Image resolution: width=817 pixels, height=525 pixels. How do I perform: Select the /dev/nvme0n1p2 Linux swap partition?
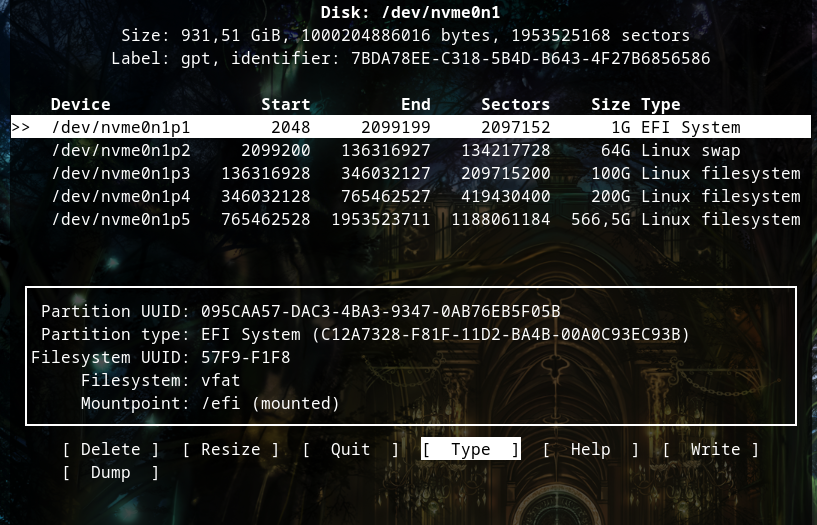(x=120, y=151)
